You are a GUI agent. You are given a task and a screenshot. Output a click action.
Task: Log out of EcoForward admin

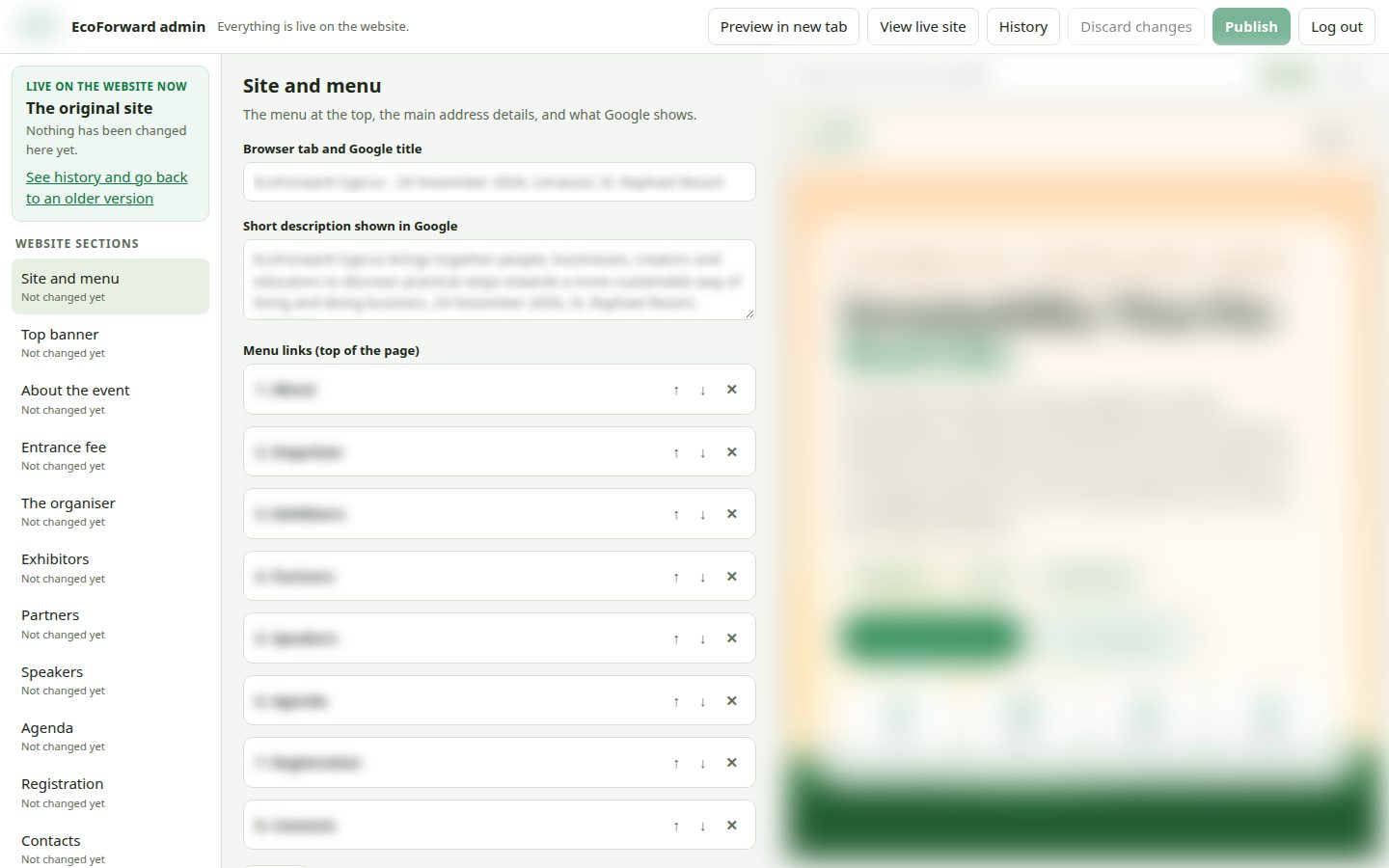point(1337,27)
